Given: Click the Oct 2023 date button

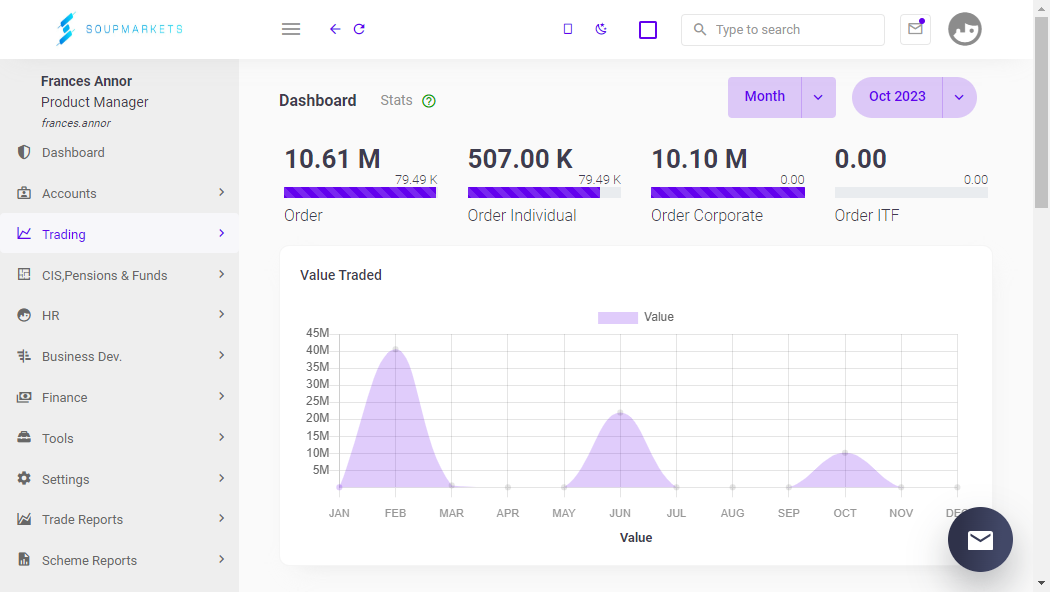Looking at the screenshot, I should pyautogui.click(x=897, y=96).
